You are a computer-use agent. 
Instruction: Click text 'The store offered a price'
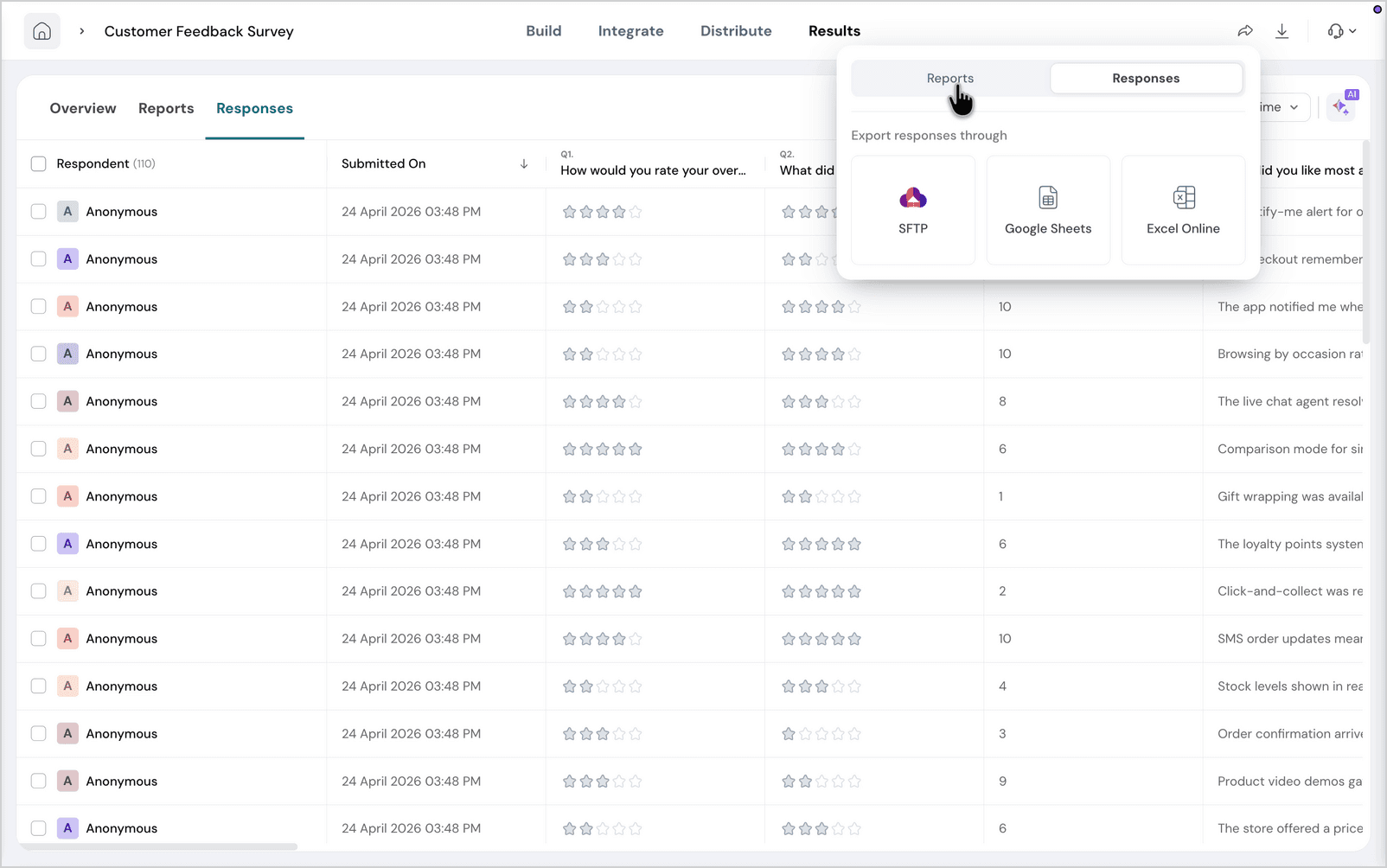pos(1290,828)
